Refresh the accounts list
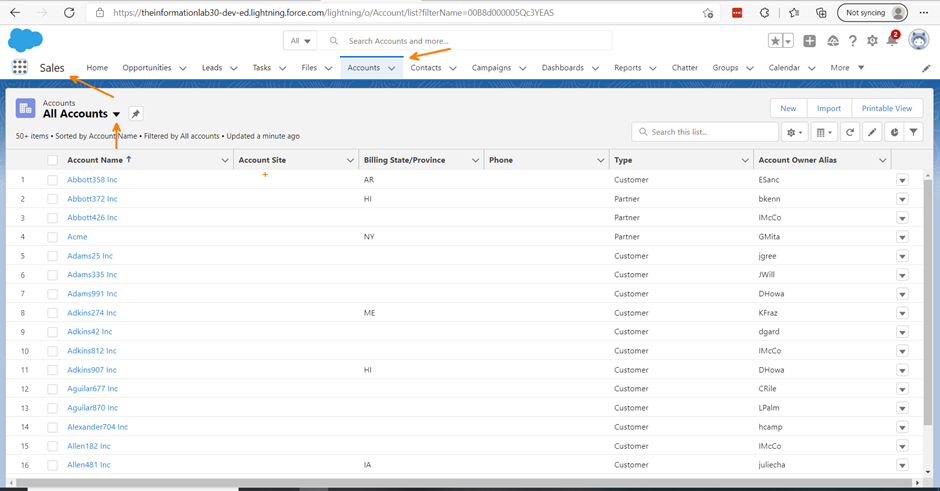940x491 pixels. [850, 132]
